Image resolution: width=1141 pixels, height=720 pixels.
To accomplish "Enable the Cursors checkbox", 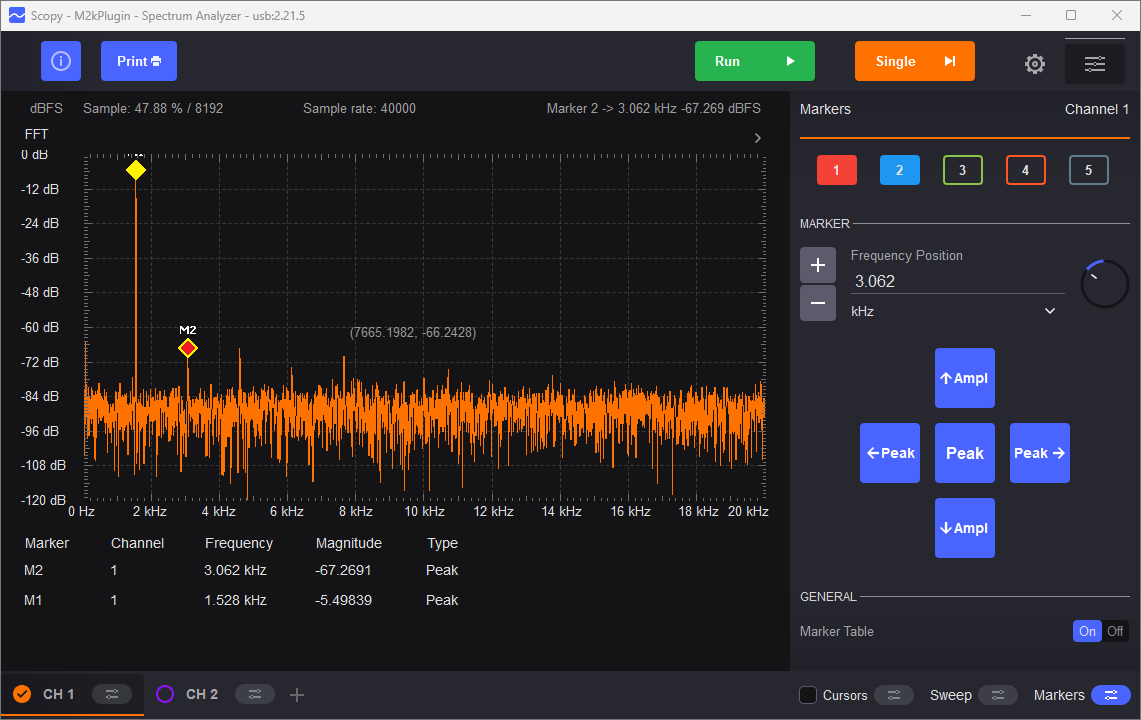I will tap(807, 694).
